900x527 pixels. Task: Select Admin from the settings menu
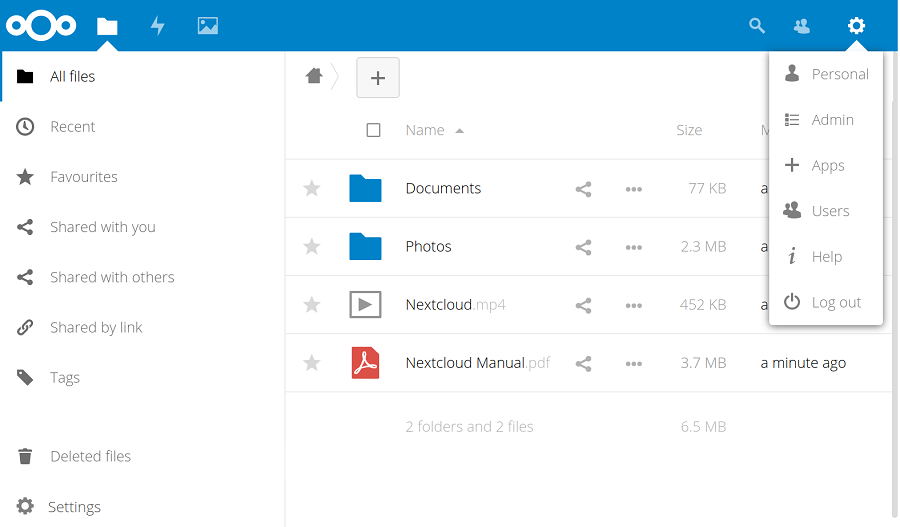(832, 120)
